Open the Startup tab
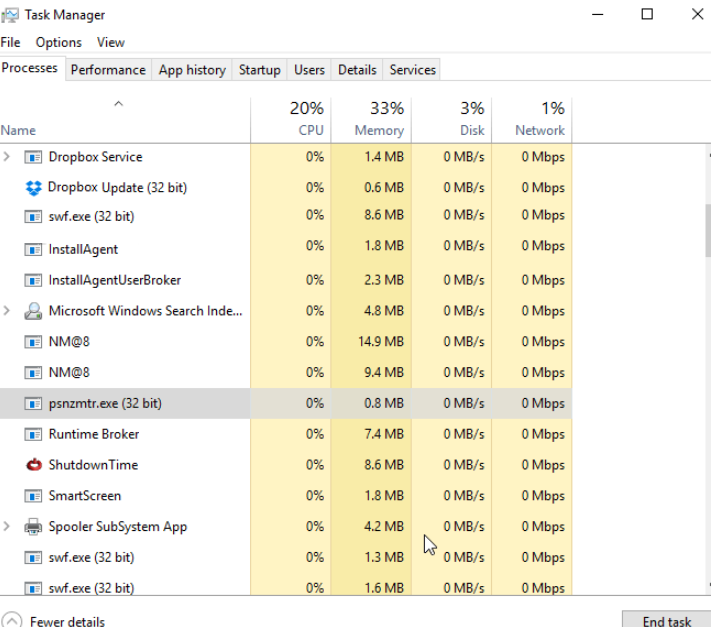Screen dimensions: 712x627 click(259, 70)
